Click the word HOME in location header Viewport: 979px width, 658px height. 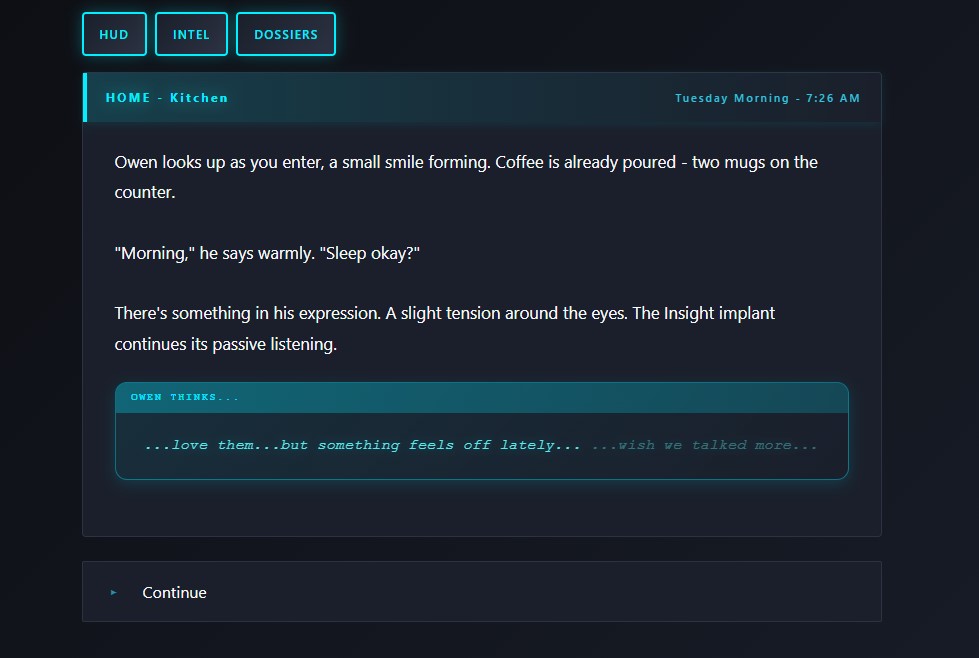tap(128, 98)
